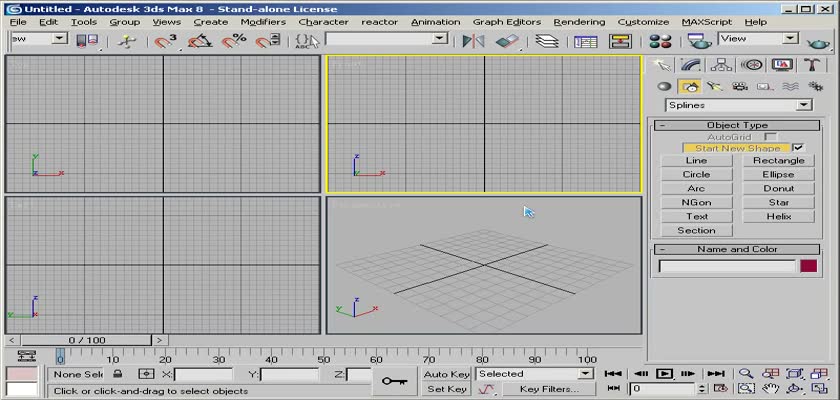The image size is (840, 400).
Task: Open the Rendering menu
Action: pos(579,22)
